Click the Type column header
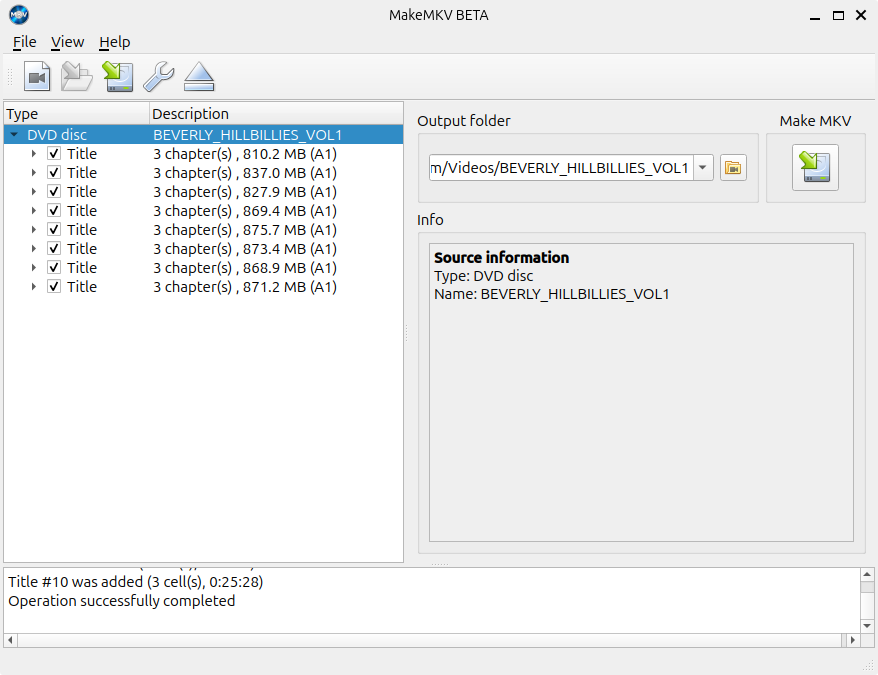This screenshot has height=675, width=878. [22, 114]
